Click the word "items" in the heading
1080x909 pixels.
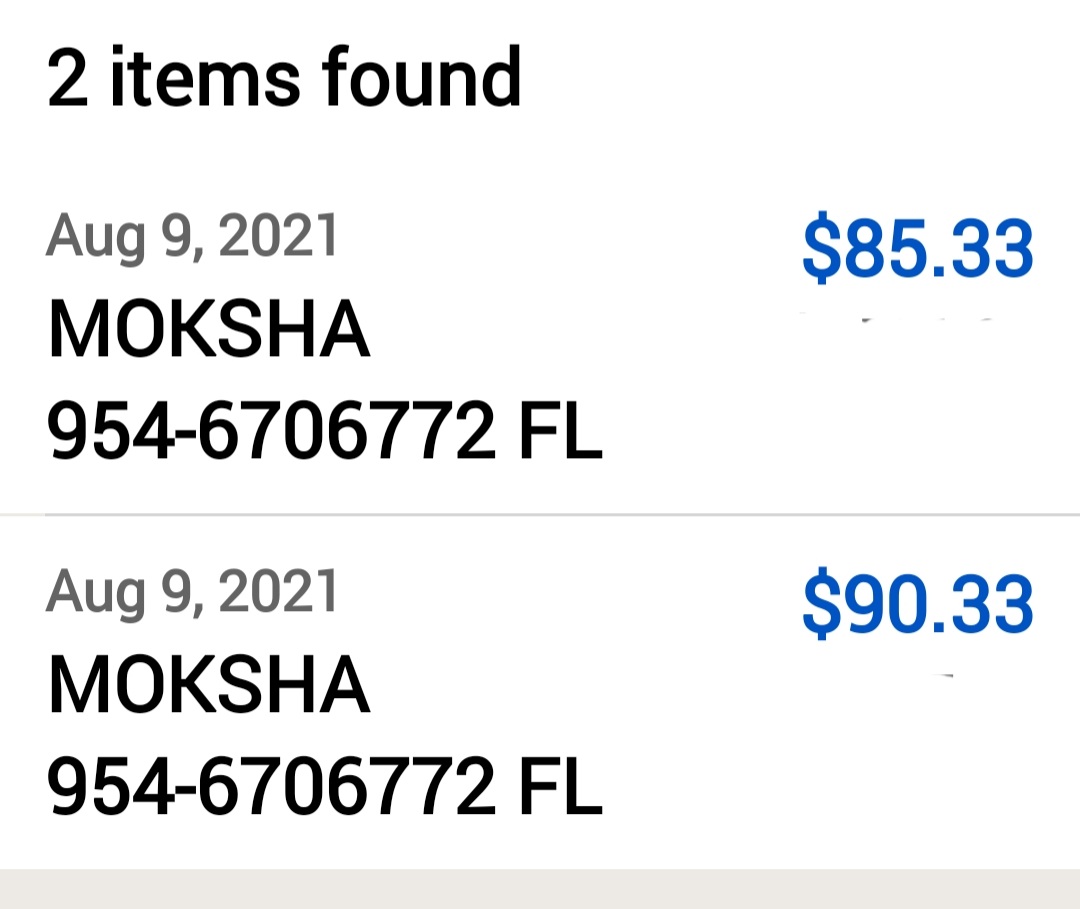[205, 78]
